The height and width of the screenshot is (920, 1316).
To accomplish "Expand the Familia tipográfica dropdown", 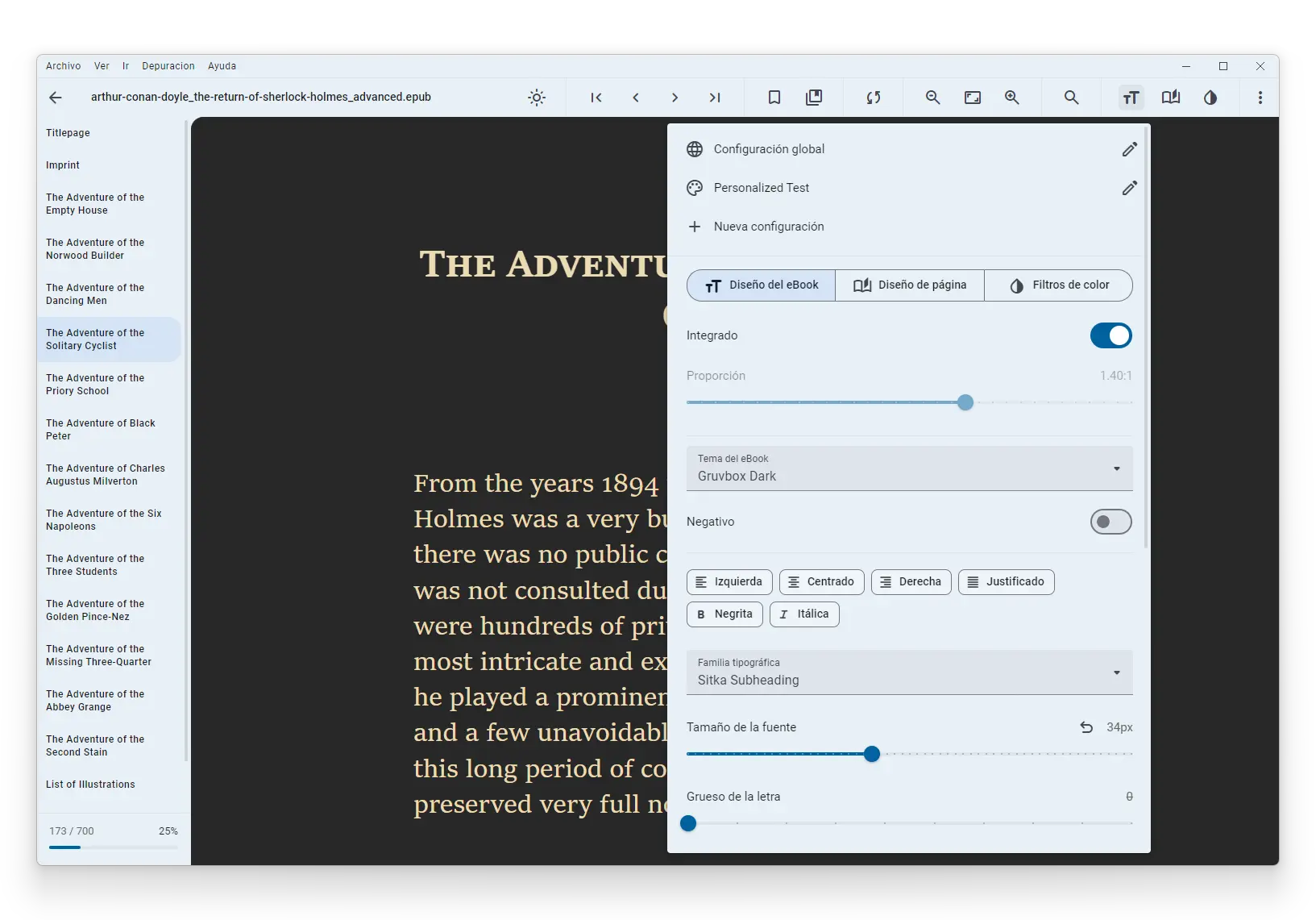I will pyautogui.click(x=909, y=672).
